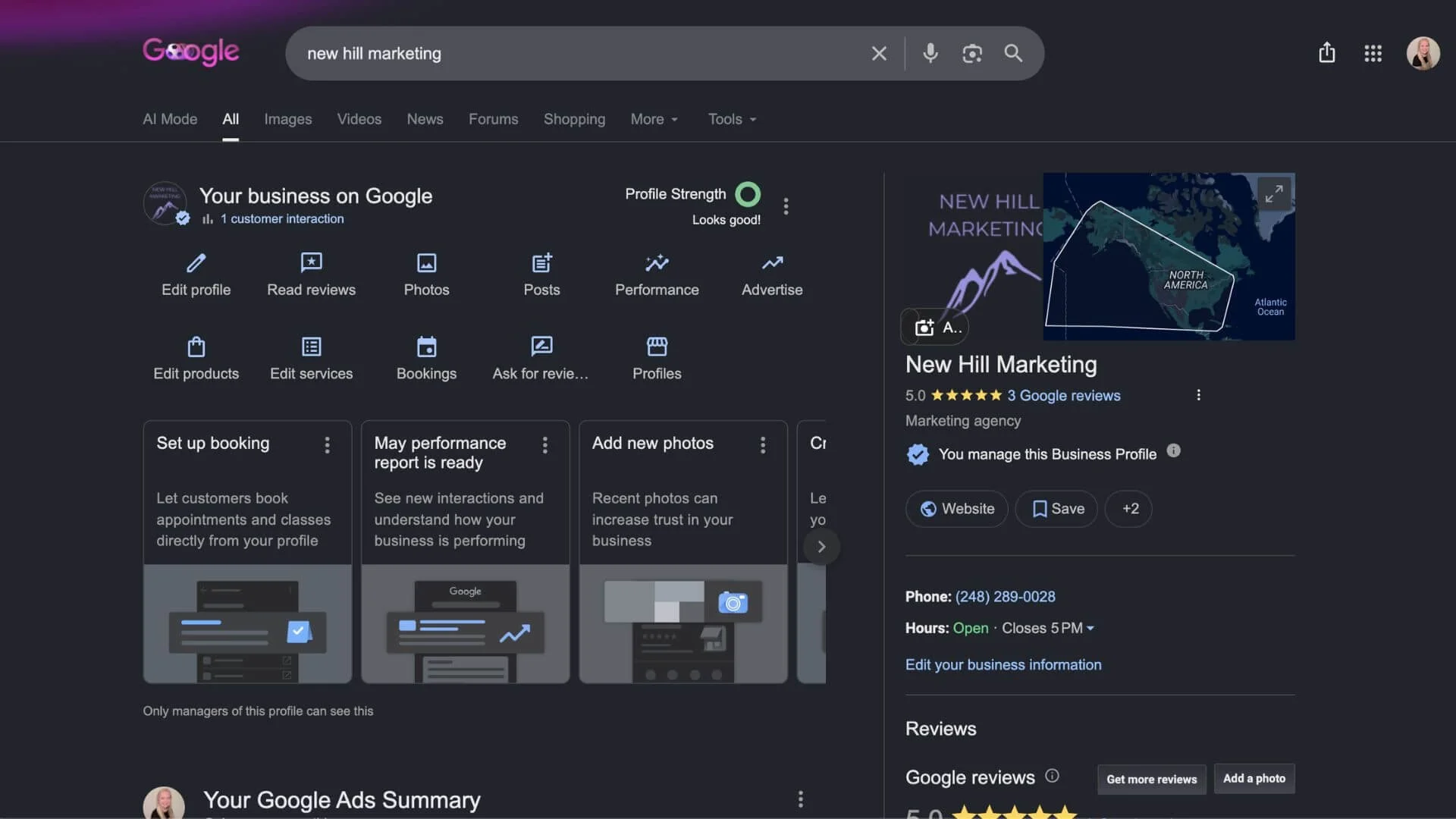The image size is (1456, 819).
Task: Open Advertise option
Action: click(x=772, y=275)
